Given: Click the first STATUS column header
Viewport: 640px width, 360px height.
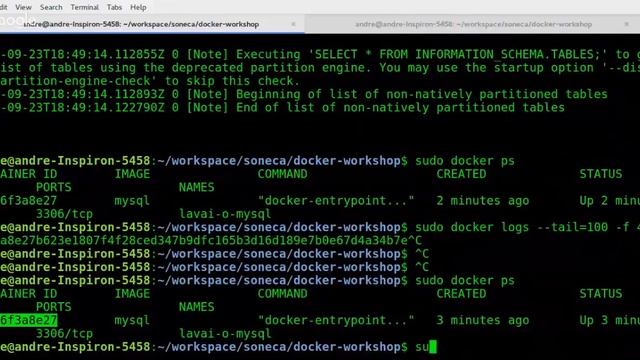Looking at the screenshot, I should click(601, 174).
